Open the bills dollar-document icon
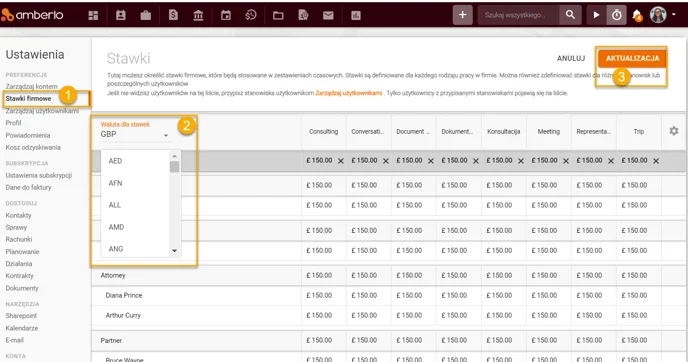 click(x=173, y=15)
